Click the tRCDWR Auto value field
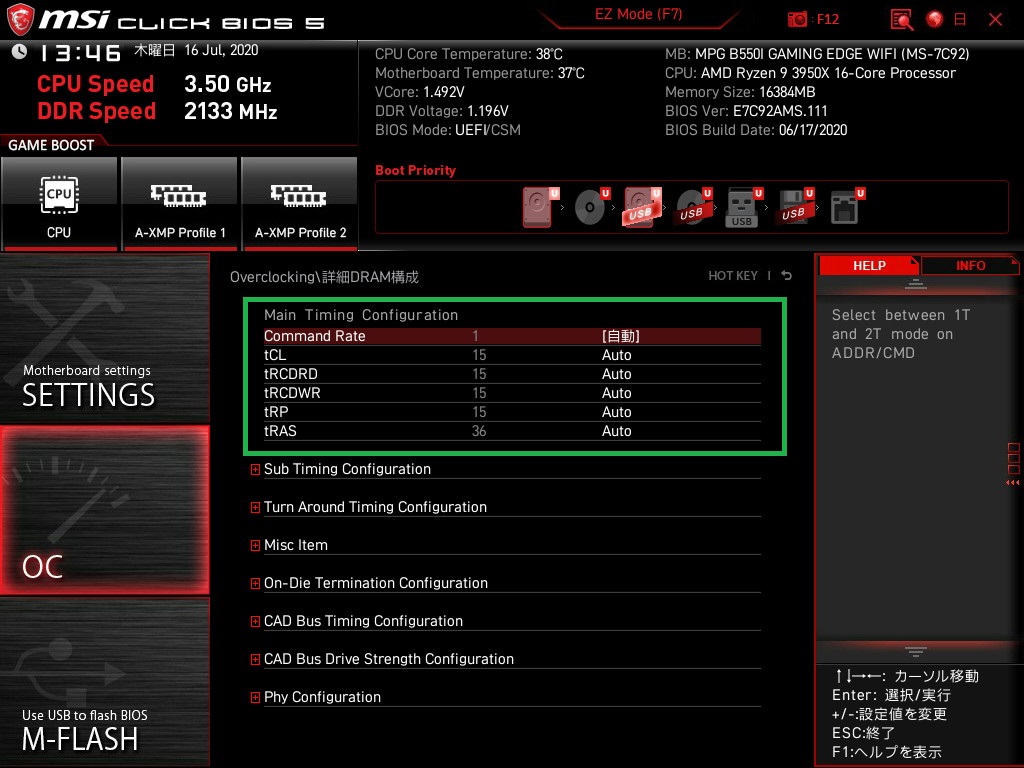1024x768 pixels. coord(616,392)
